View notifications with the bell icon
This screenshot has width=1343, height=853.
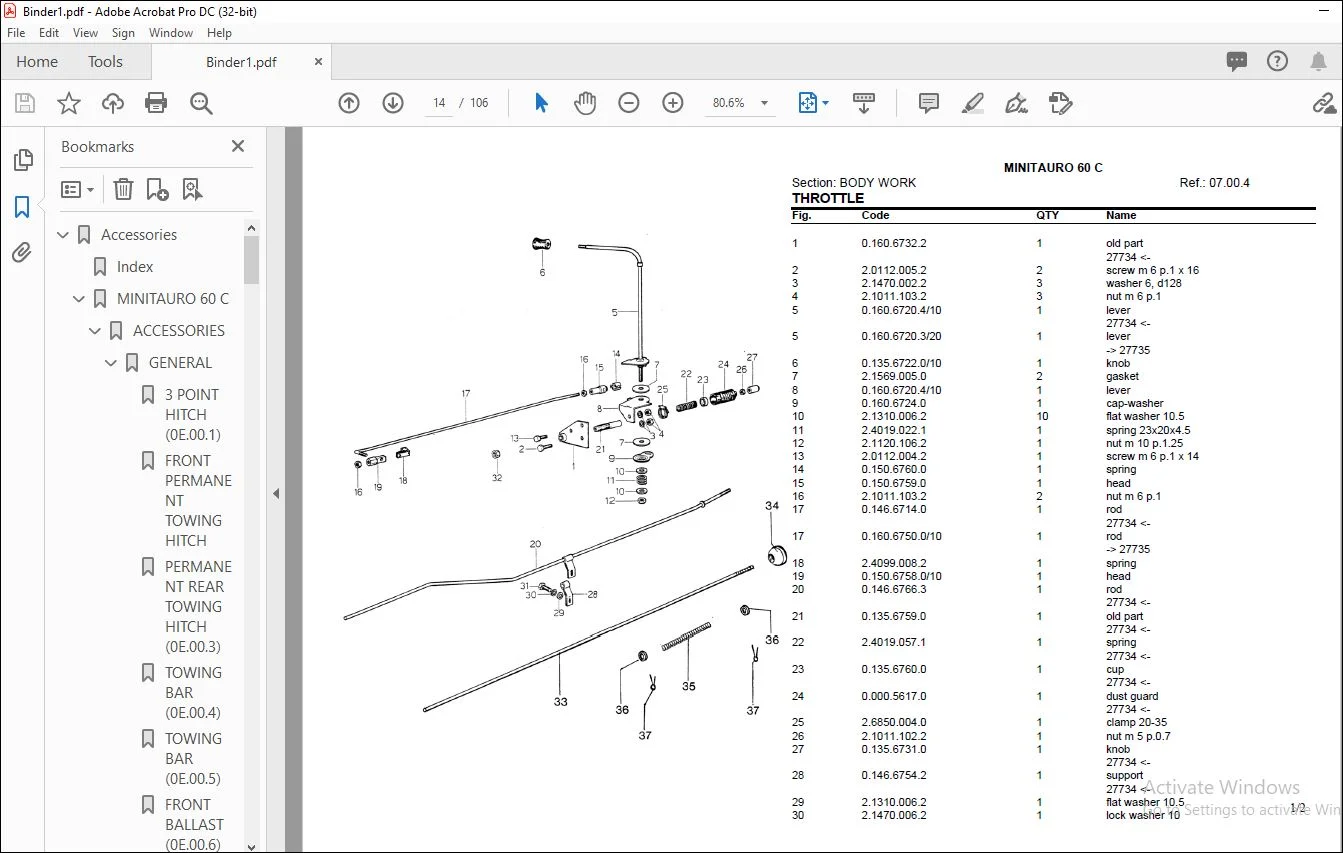tap(1318, 62)
